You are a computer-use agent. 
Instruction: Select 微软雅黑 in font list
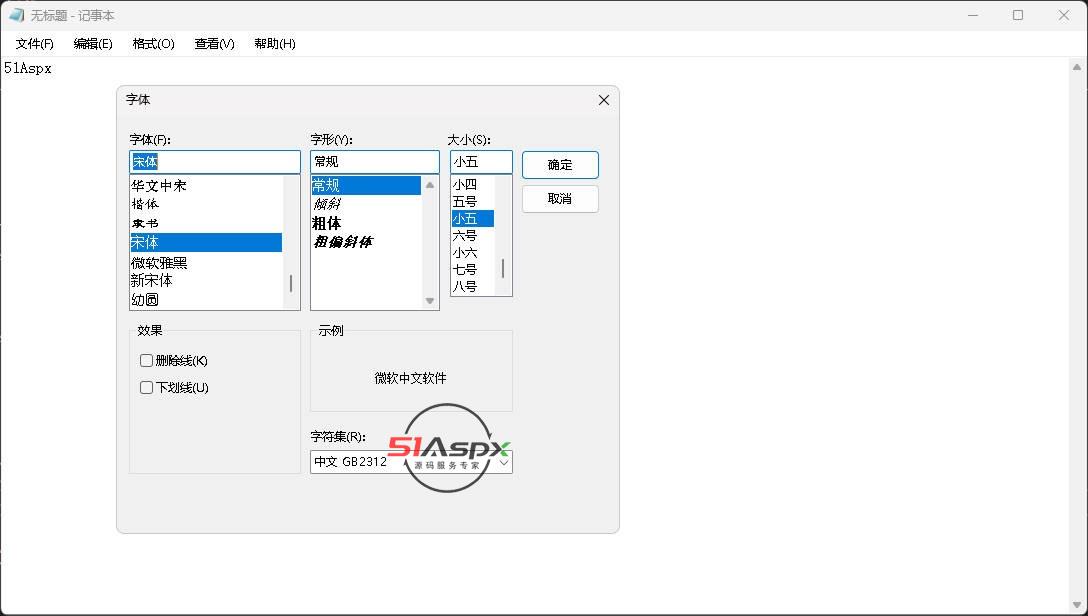coord(206,262)
